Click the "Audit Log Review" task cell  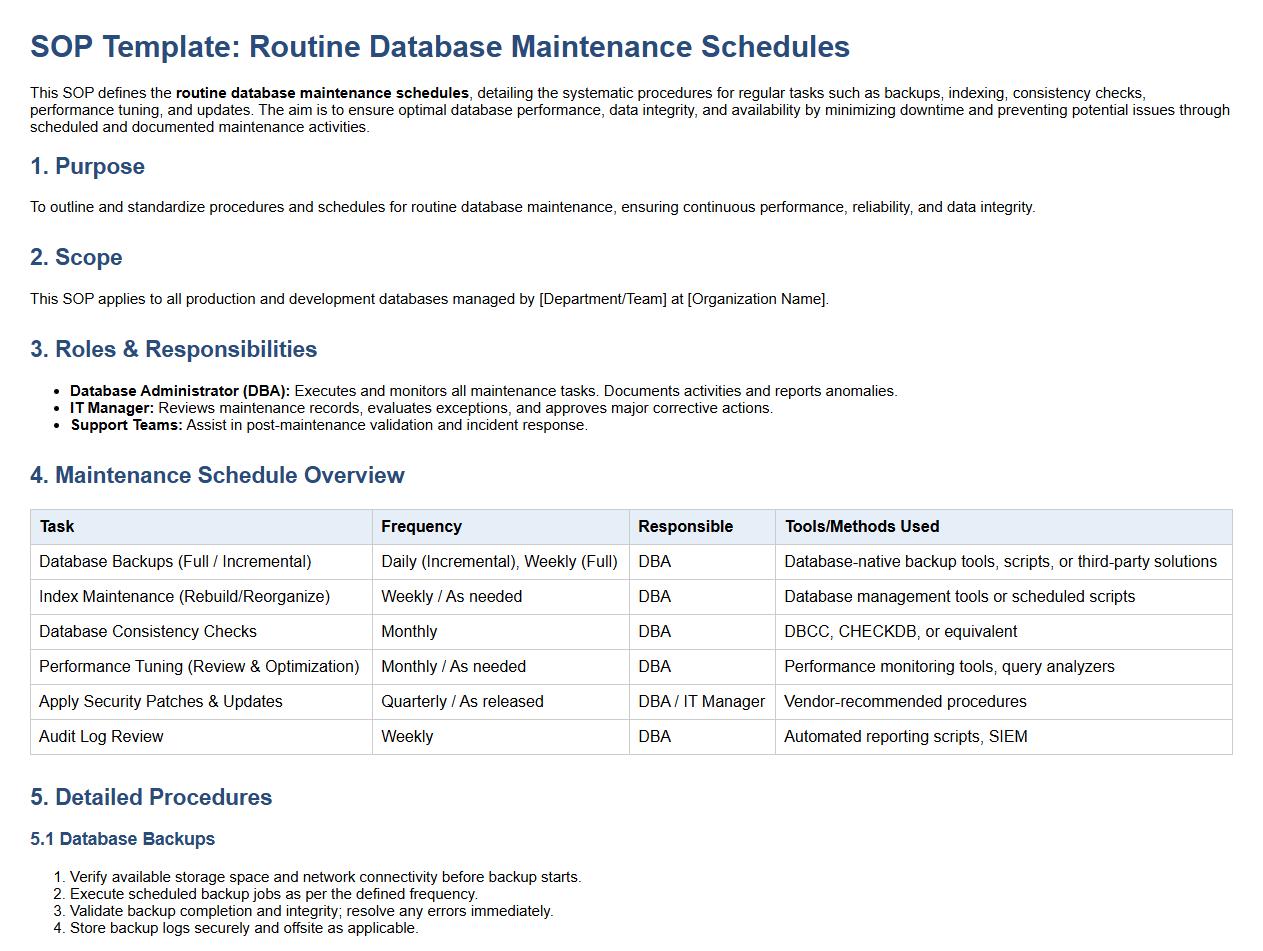[x=101, y=736]
